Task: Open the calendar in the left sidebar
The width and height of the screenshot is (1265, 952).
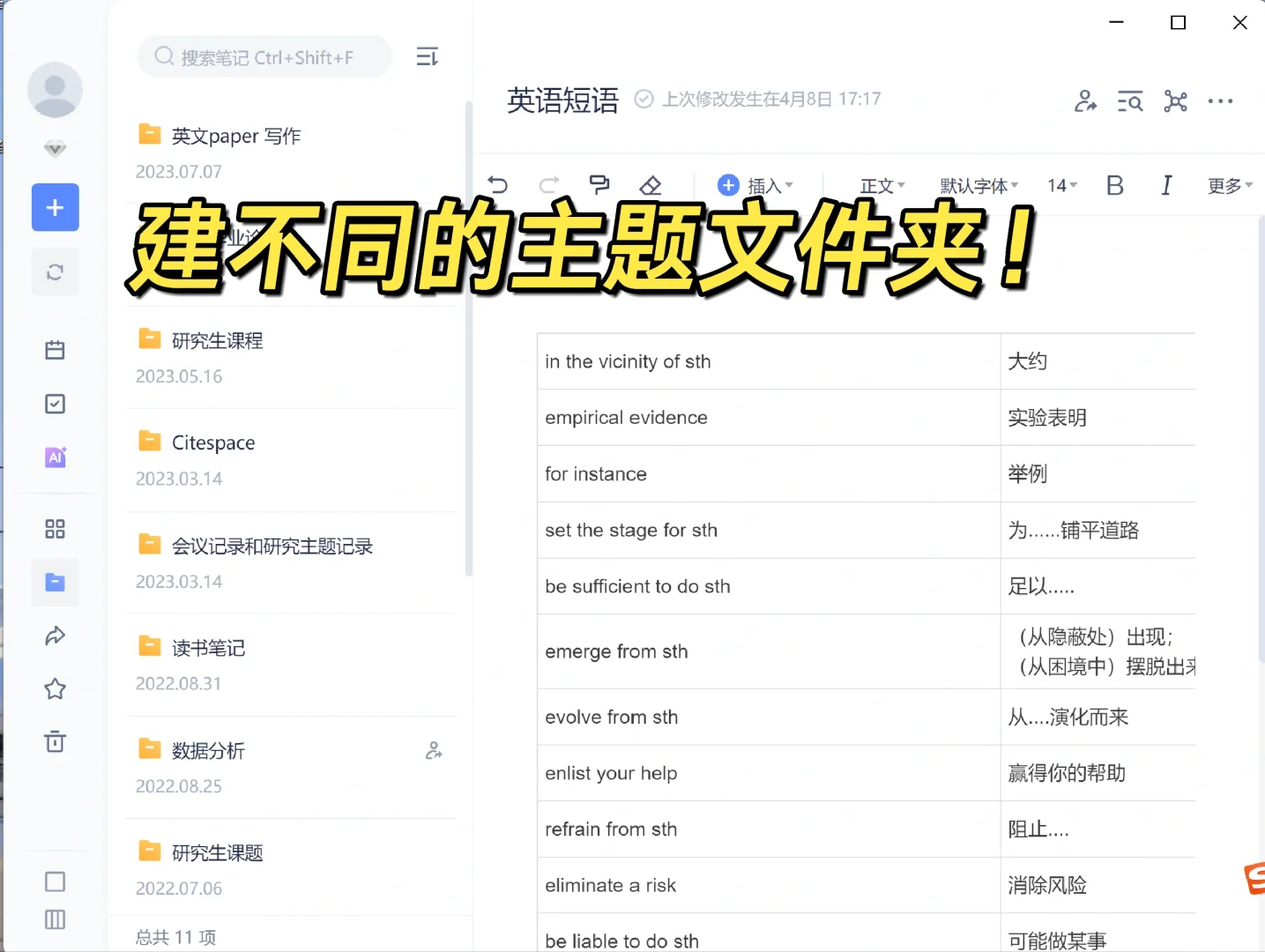Action: pos(55,349)
